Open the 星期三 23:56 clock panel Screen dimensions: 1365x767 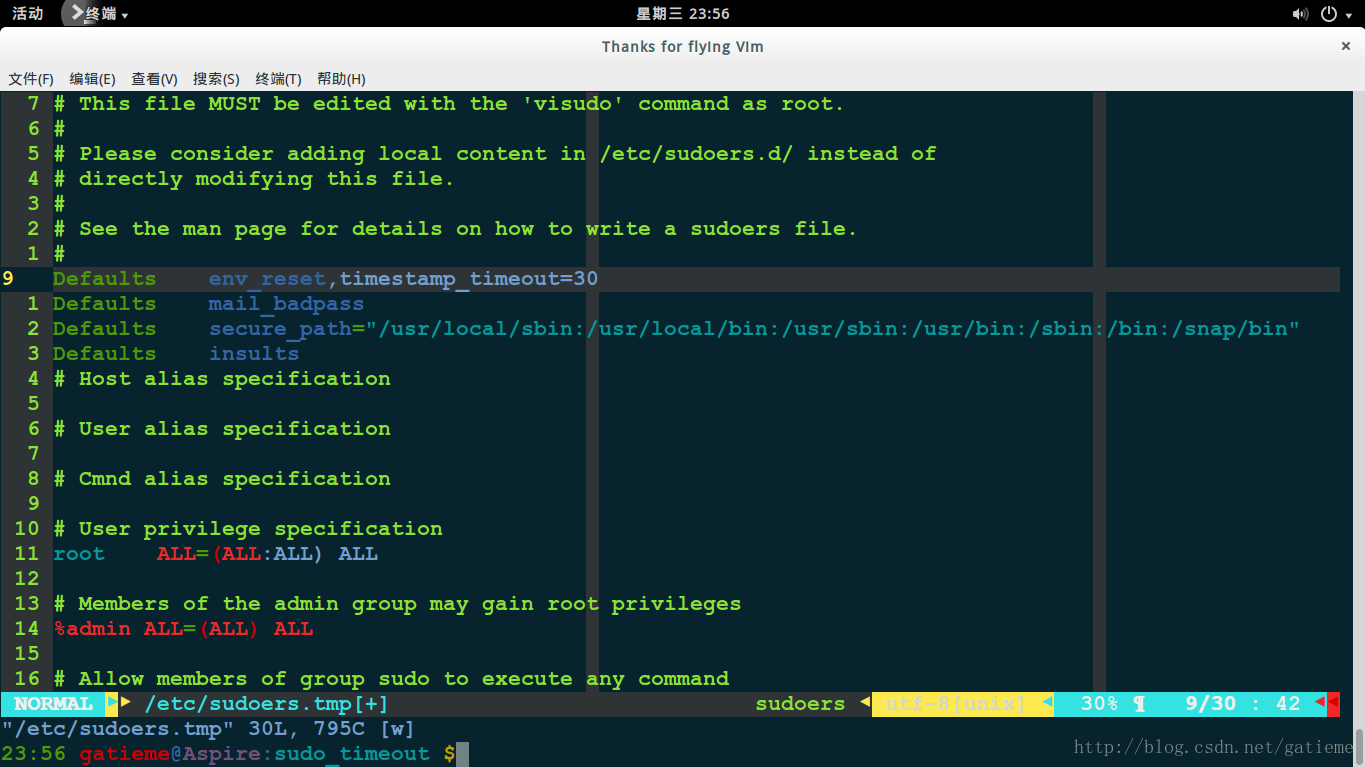[683, 14]
